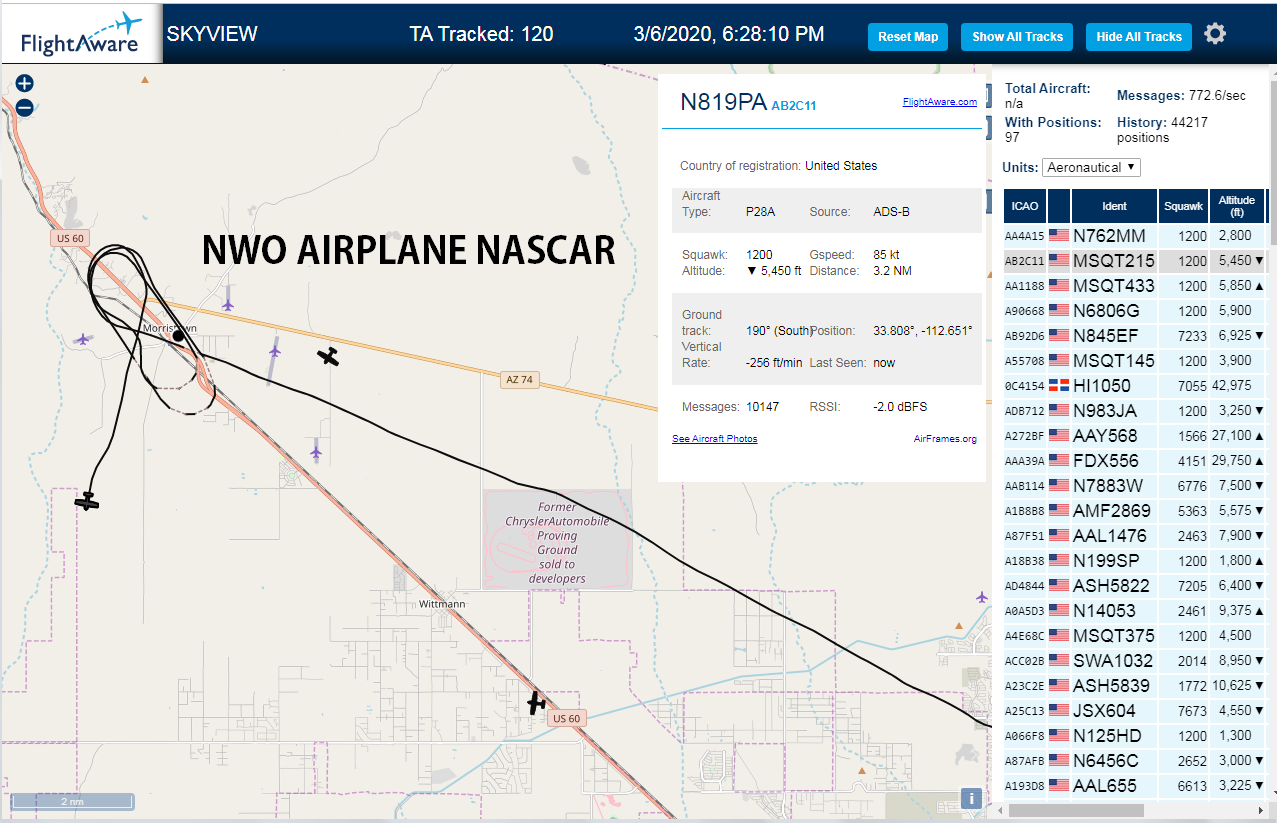Select MSQT145 in aircraft list
1277x823 pixels.
pyautogui.click(x=1135, y=361)
